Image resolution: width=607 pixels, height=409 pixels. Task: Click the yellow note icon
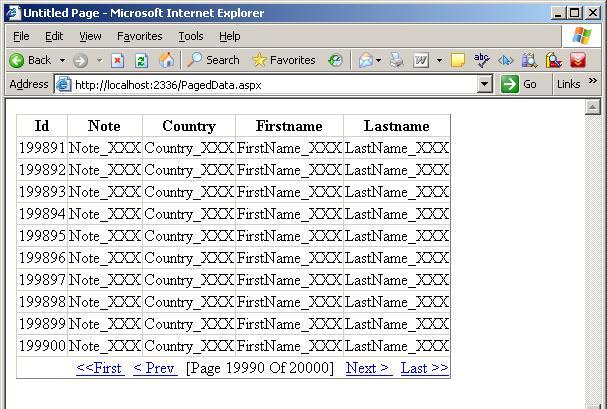click(x=458, y=61)
